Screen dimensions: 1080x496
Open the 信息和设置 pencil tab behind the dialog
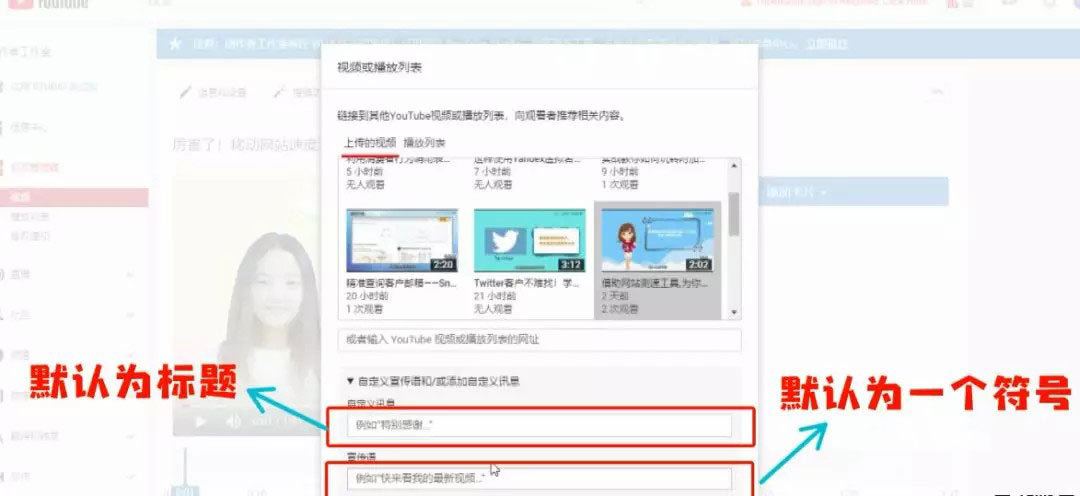tap(213, 92)
